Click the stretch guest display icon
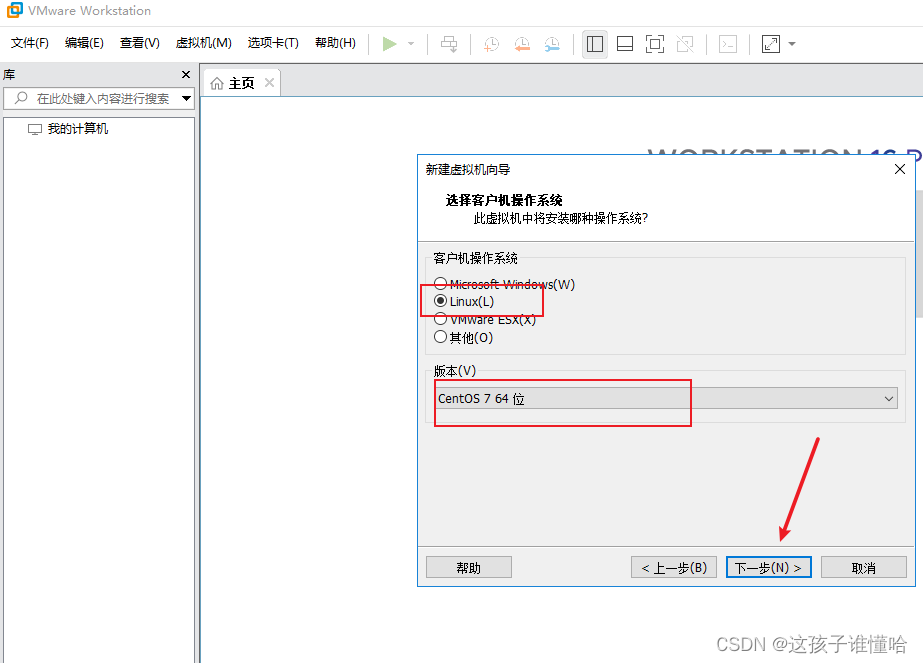Screen dimensions: 923x663 click(771, 44)
